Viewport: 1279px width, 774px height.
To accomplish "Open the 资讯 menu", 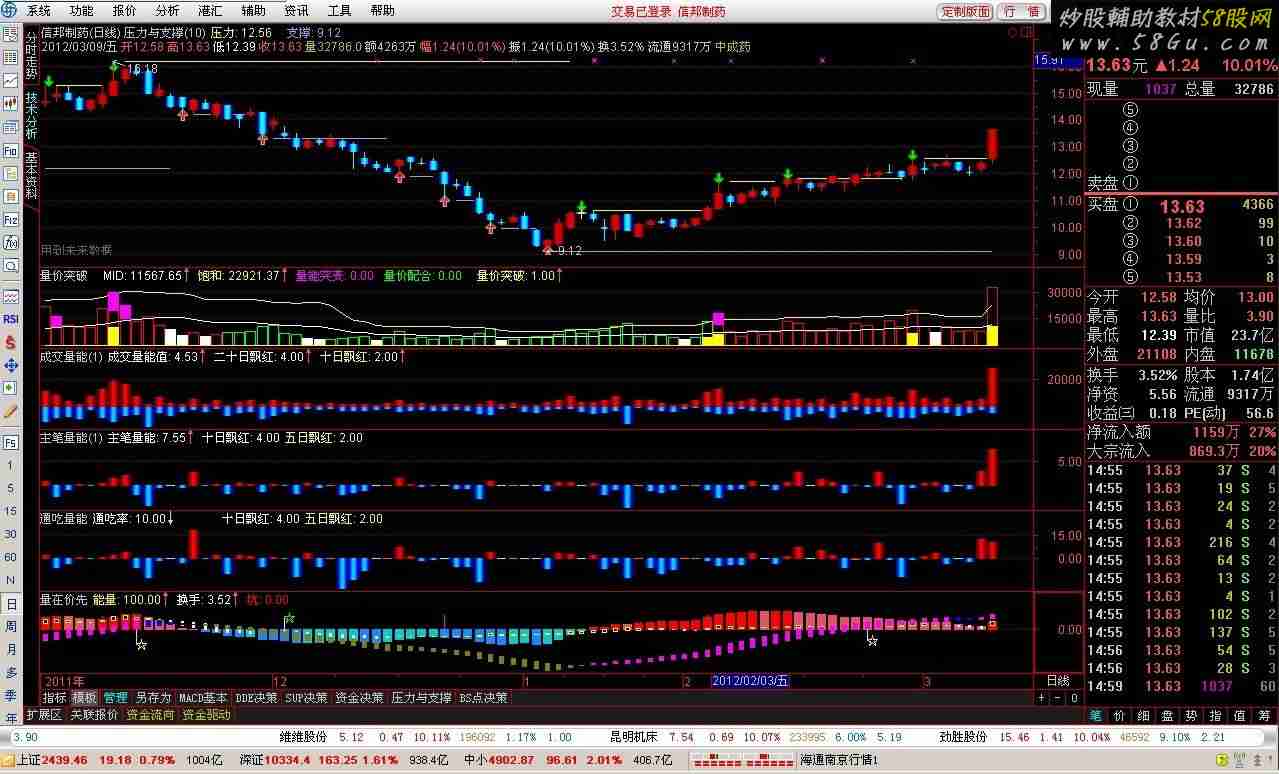I will point(296,11).
